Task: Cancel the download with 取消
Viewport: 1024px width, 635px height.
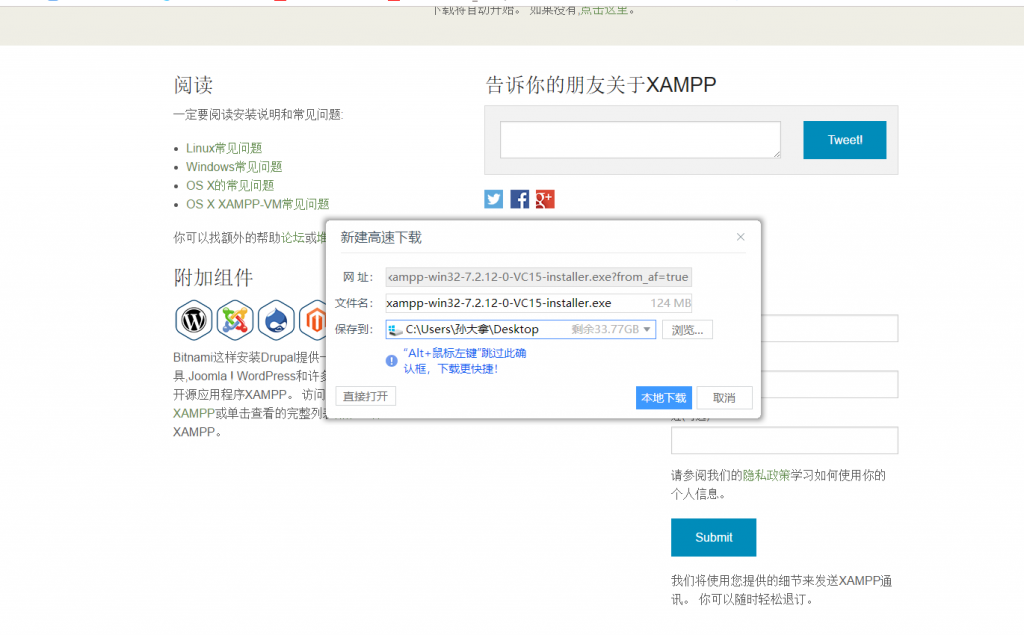Action: (x=724, y=398)
